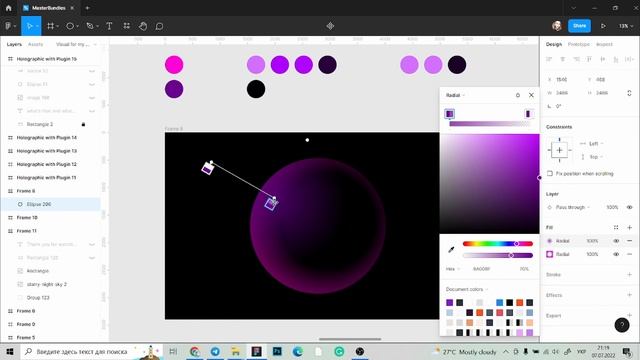Remove the second Radial fill

[x=629, y=254]
